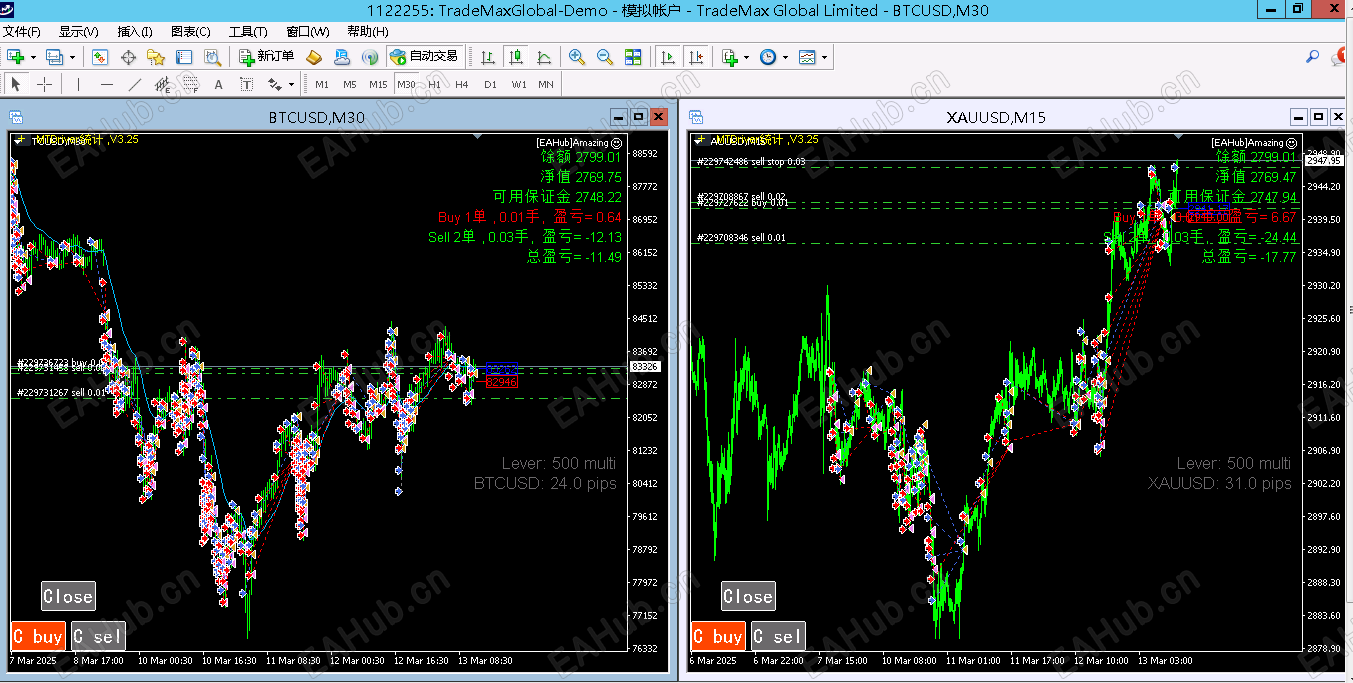Click Close button on XAUUSD chart
The image size is (1353, 683).
(748, 596)
